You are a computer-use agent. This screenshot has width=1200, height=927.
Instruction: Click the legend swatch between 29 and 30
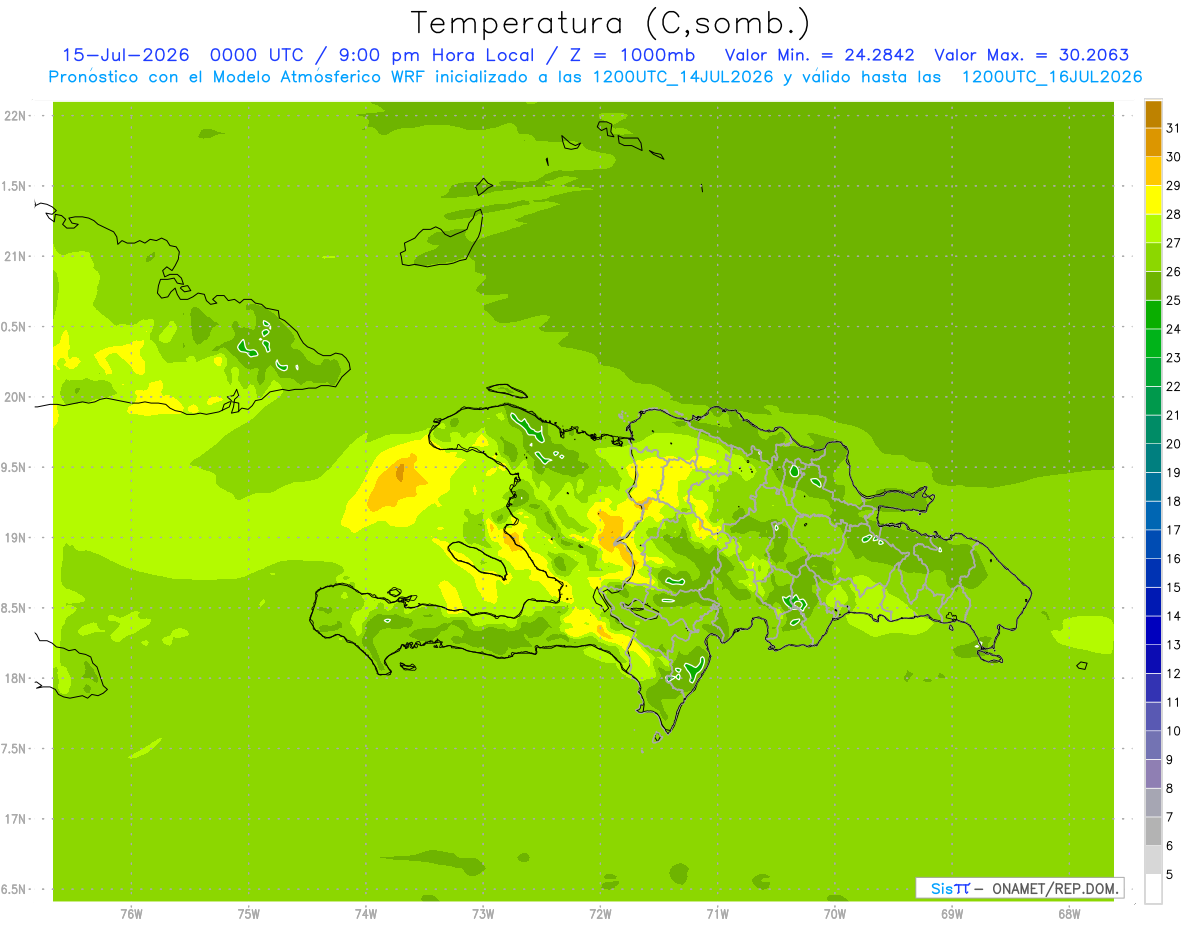tap(1153, 171)
